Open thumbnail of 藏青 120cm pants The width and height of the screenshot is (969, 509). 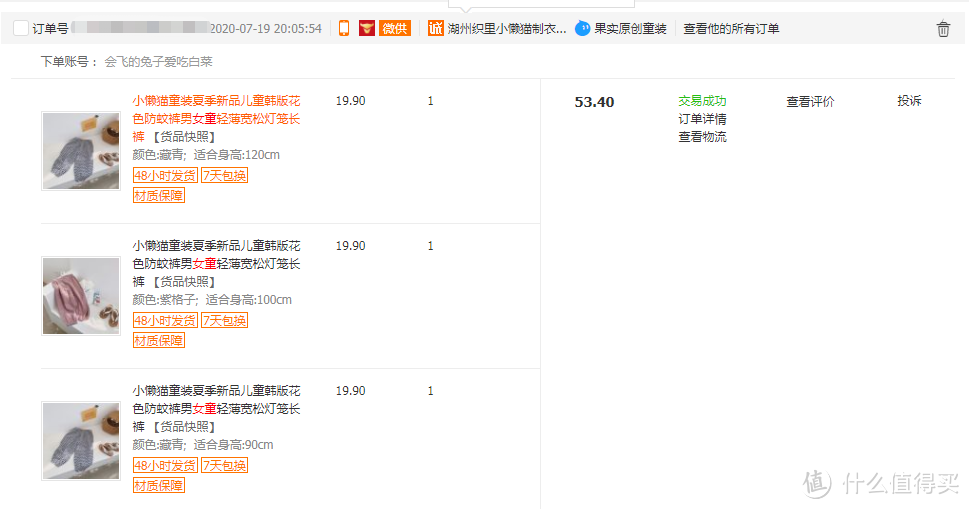81,151
